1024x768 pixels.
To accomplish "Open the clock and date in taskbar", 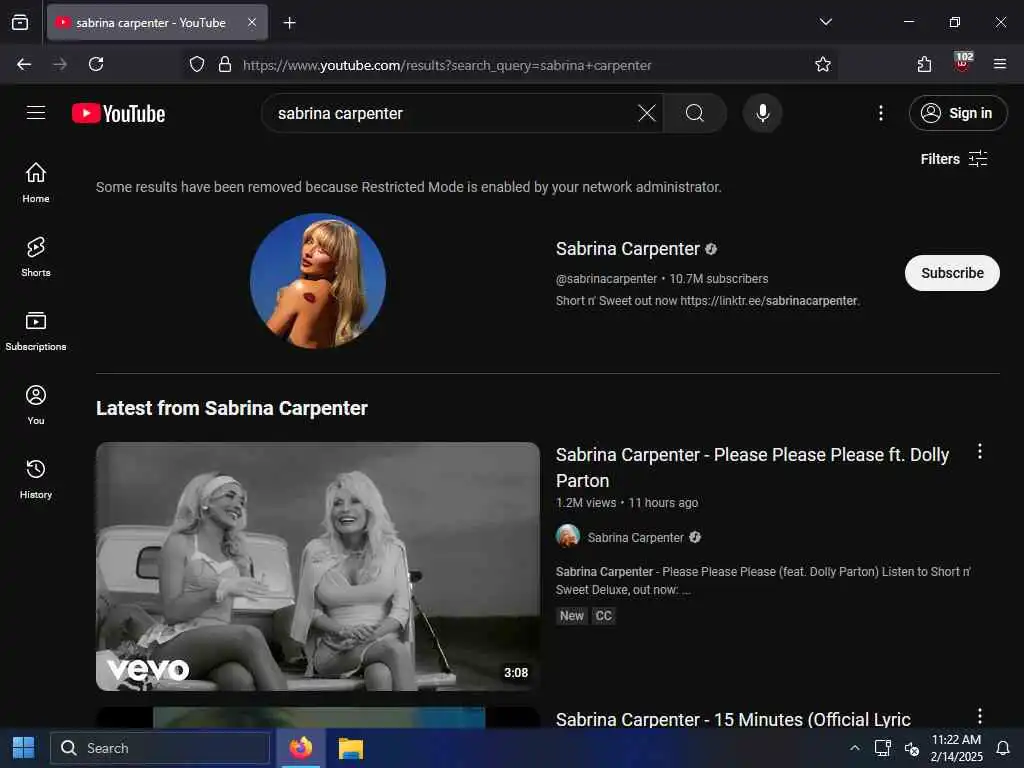I will 956,748.
